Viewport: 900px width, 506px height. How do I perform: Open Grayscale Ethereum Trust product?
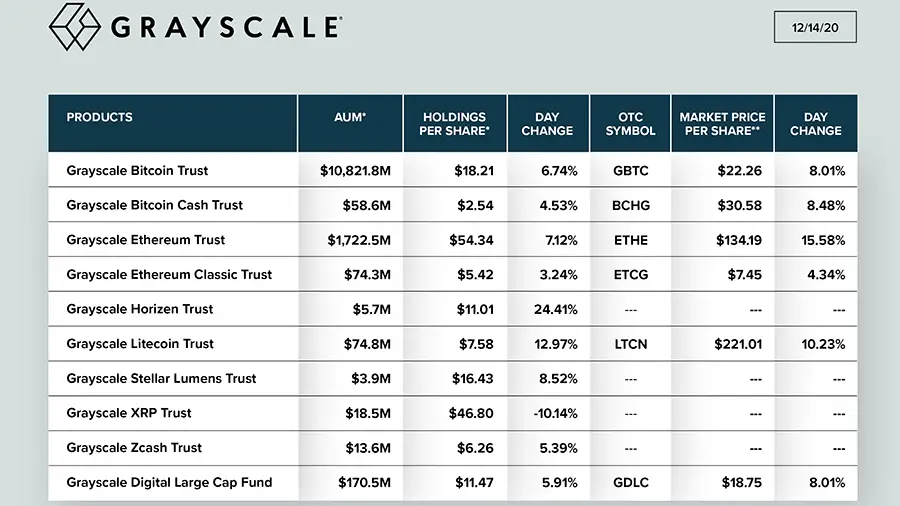click(x=146, y=240)
